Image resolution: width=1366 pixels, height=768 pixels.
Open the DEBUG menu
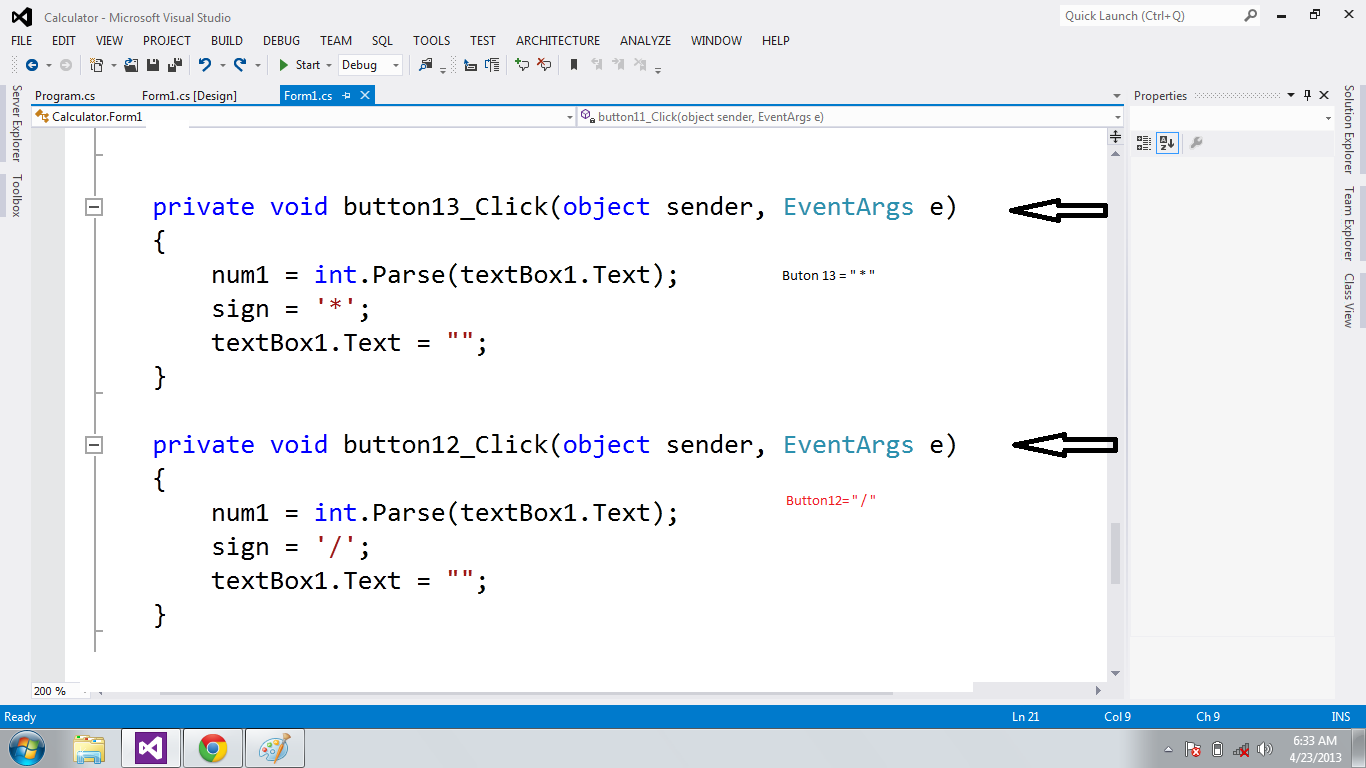[x=281, y=41]
